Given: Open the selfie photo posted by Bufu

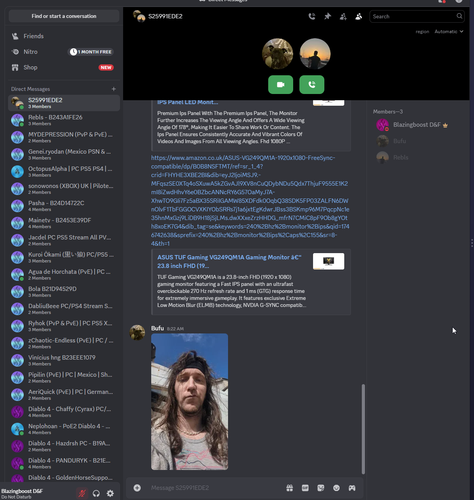Looking at the screenshot, I should [189, 402].
